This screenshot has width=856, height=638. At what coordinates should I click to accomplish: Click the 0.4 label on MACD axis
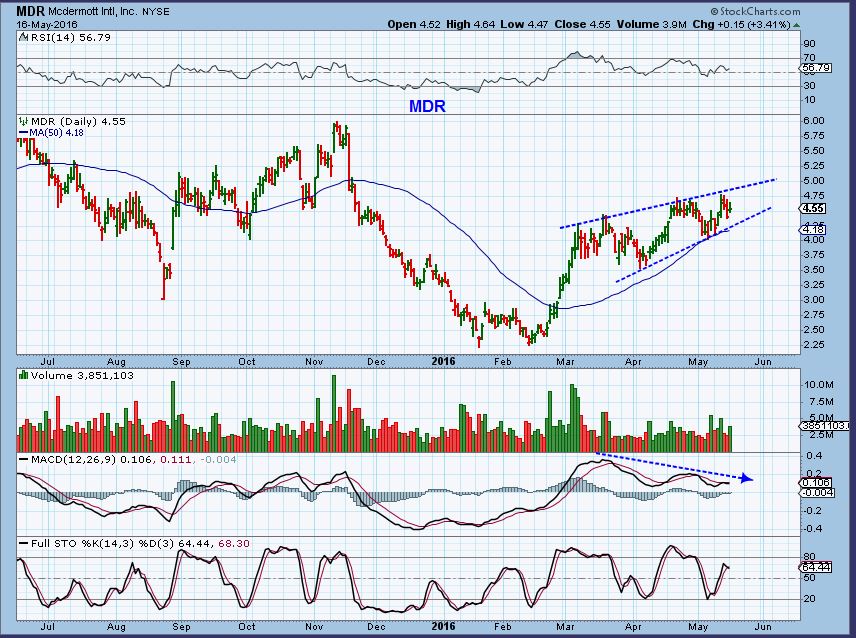pyautogui.click(x=813, y=455)
